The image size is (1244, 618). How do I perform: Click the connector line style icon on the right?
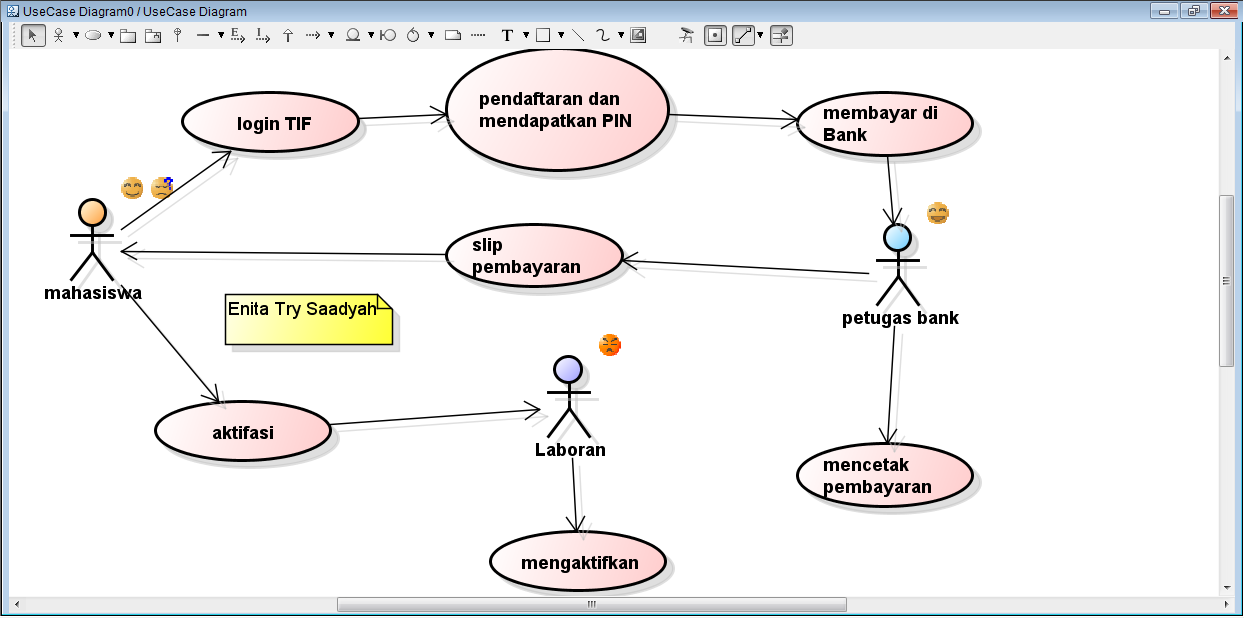[x=744, y=35]
